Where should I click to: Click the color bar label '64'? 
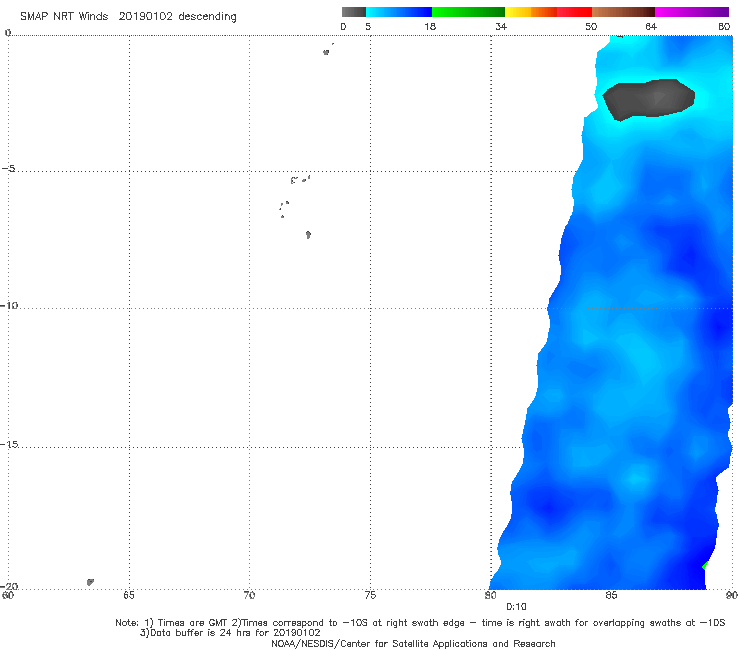651,26
